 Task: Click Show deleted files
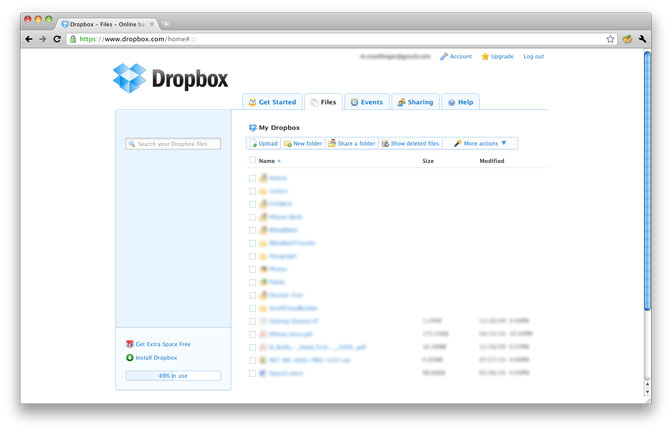pyautogui.click(x=410, y=143)
